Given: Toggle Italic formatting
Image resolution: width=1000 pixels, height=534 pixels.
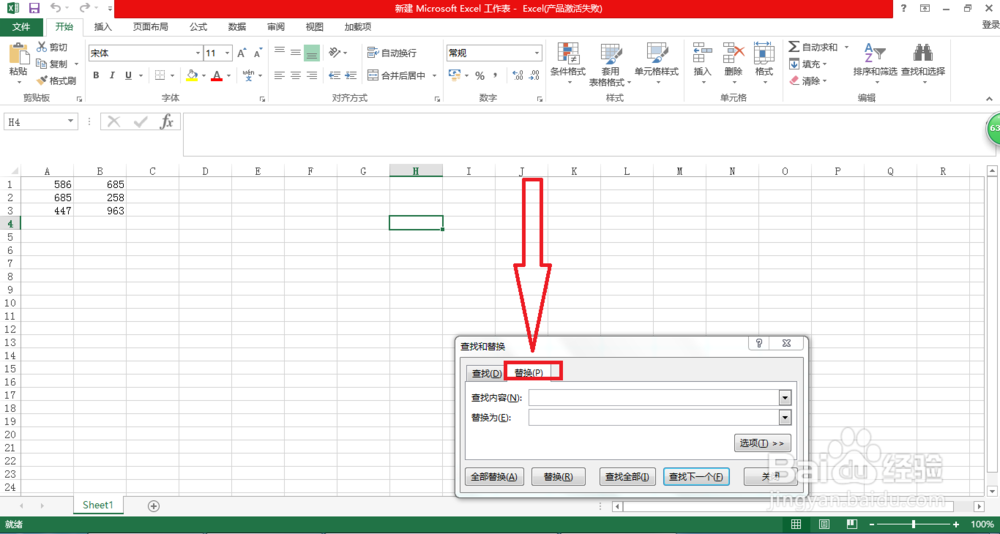Looking at the screenshot, I should tap(113, 75).
